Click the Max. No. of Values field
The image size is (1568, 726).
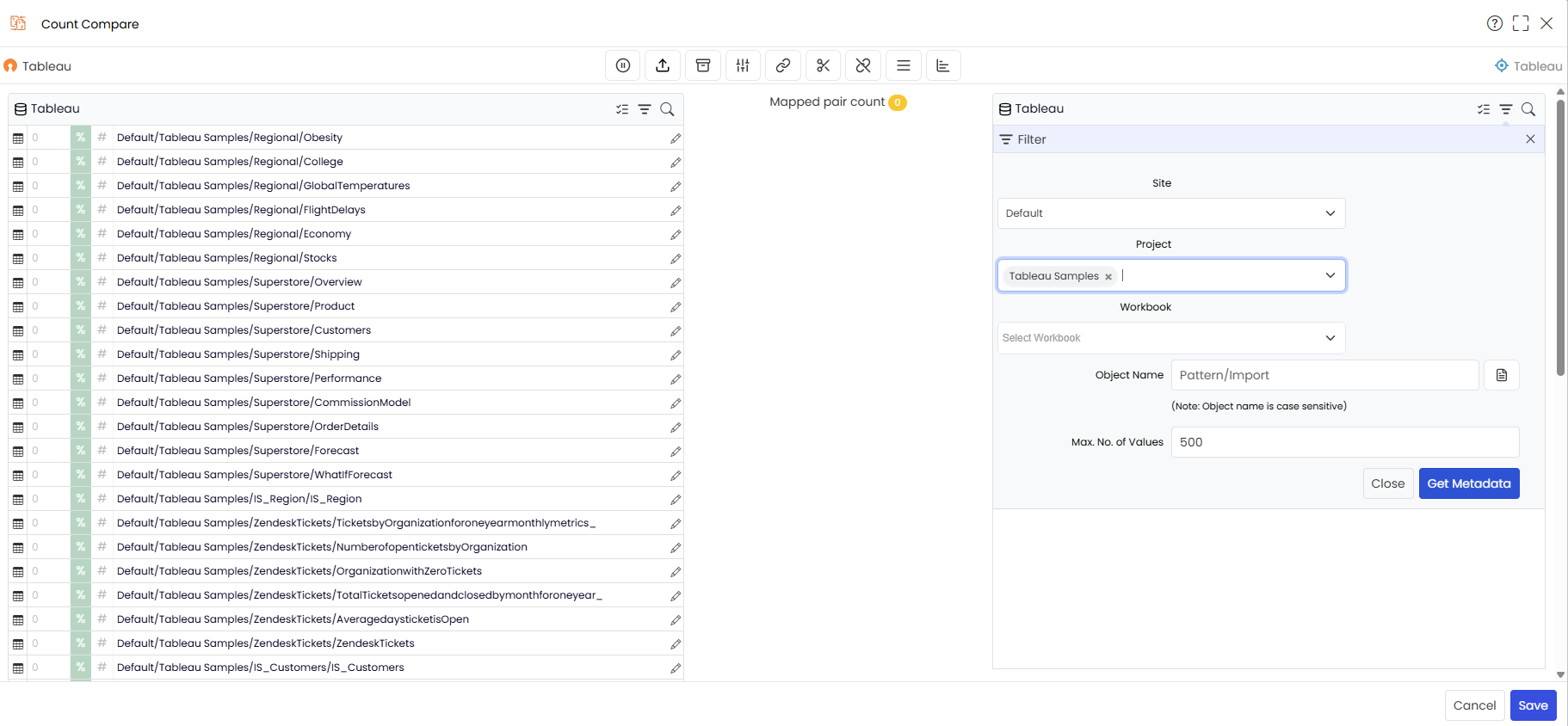[1345, 442]
